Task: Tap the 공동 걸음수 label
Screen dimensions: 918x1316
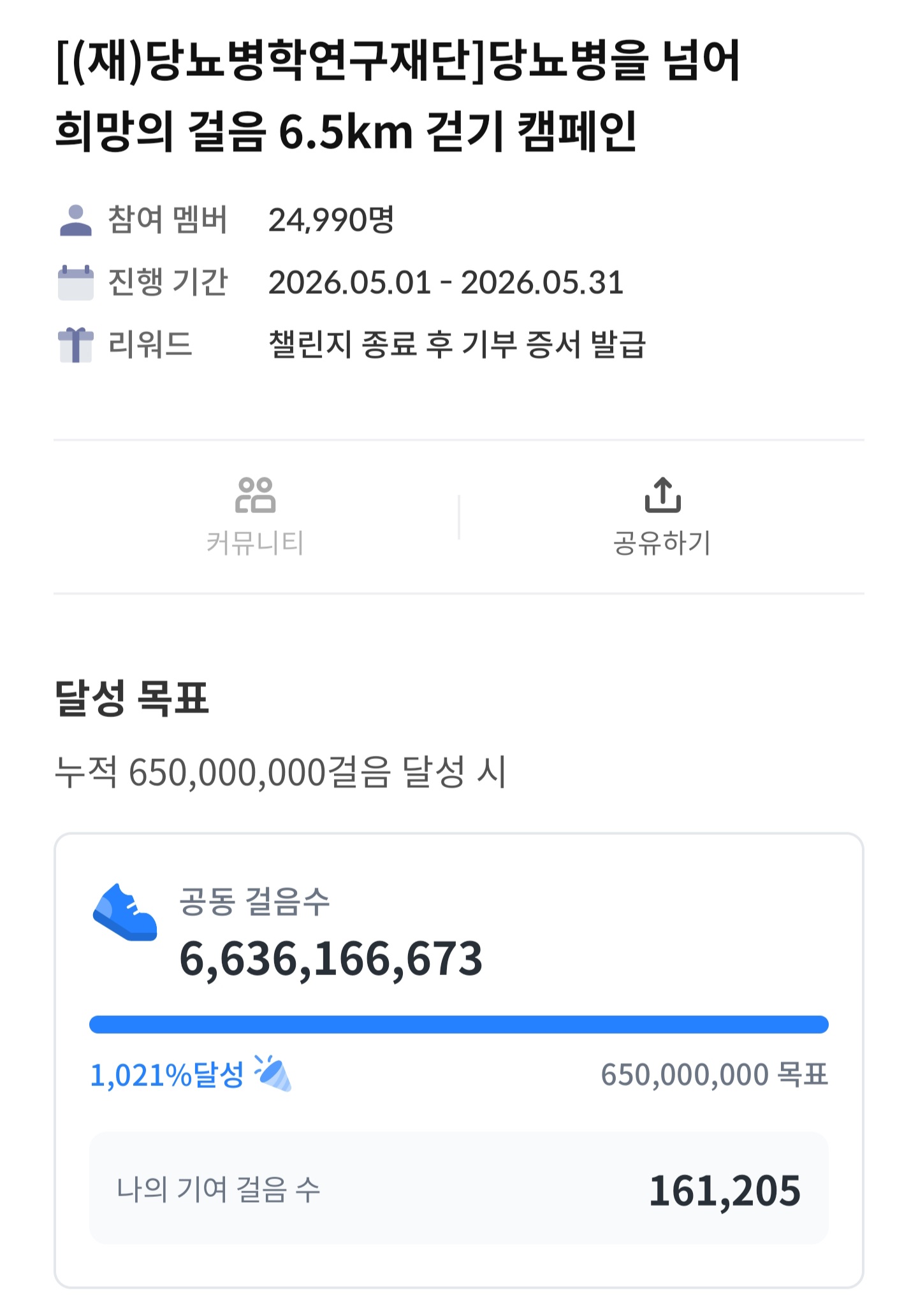Action: coord(254,901)
